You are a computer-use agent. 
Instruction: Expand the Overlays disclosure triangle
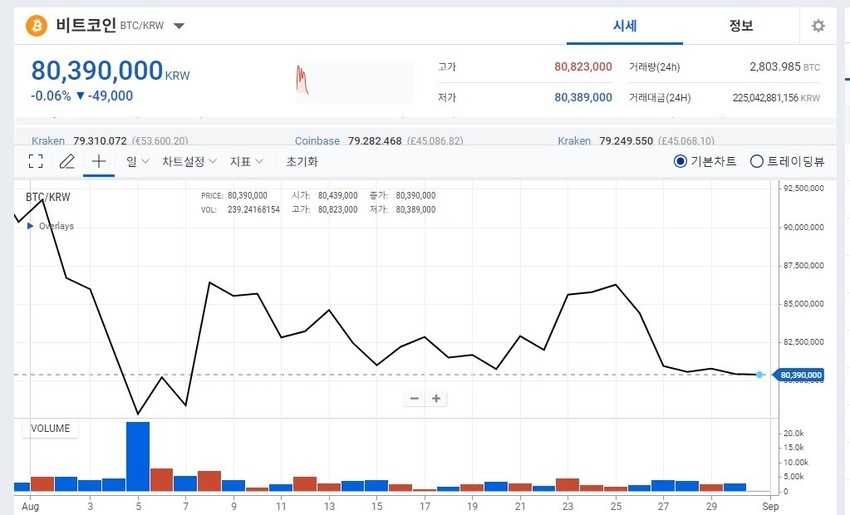click(30, 226)
